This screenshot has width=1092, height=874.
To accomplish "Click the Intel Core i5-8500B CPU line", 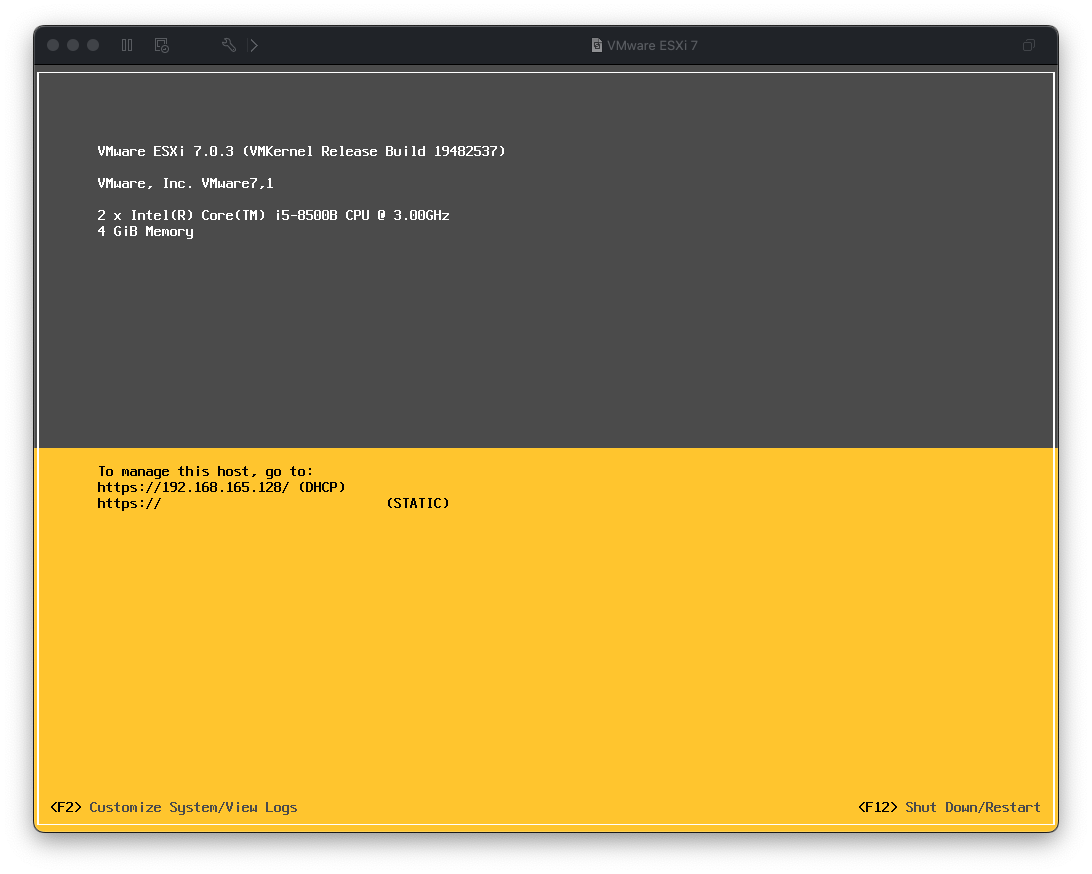I will coord(273,215).
